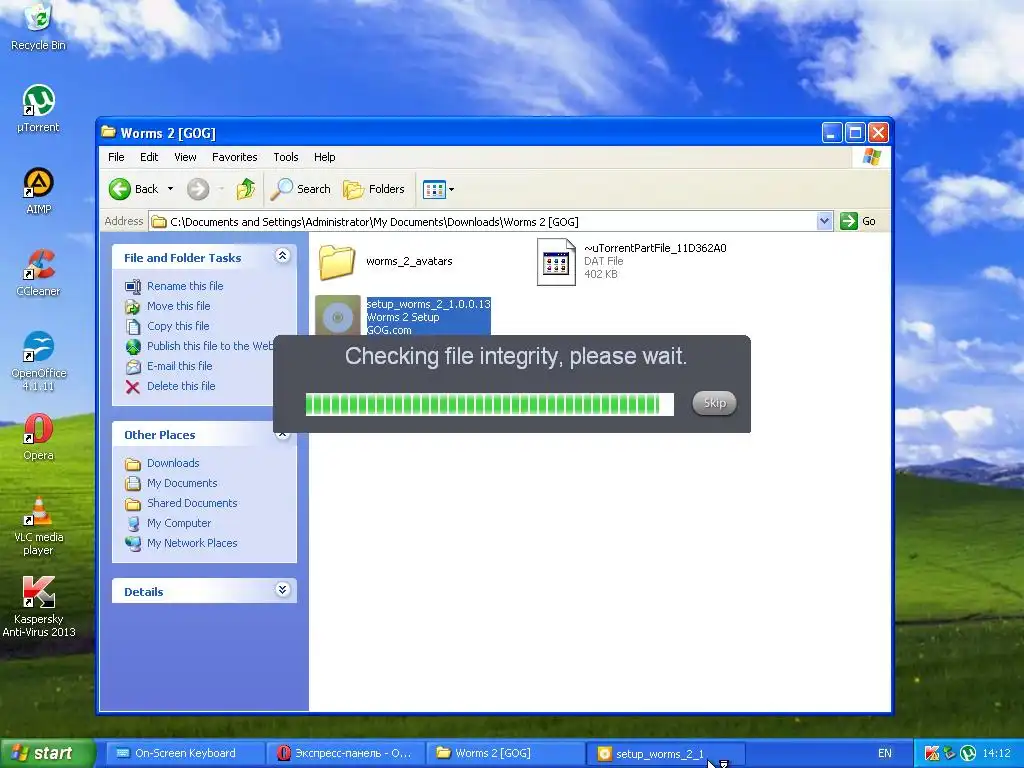Viewport: 1024px width, 768px height.
Task: Click the Windows logo throbber
Action: click(x=871, y=157)
